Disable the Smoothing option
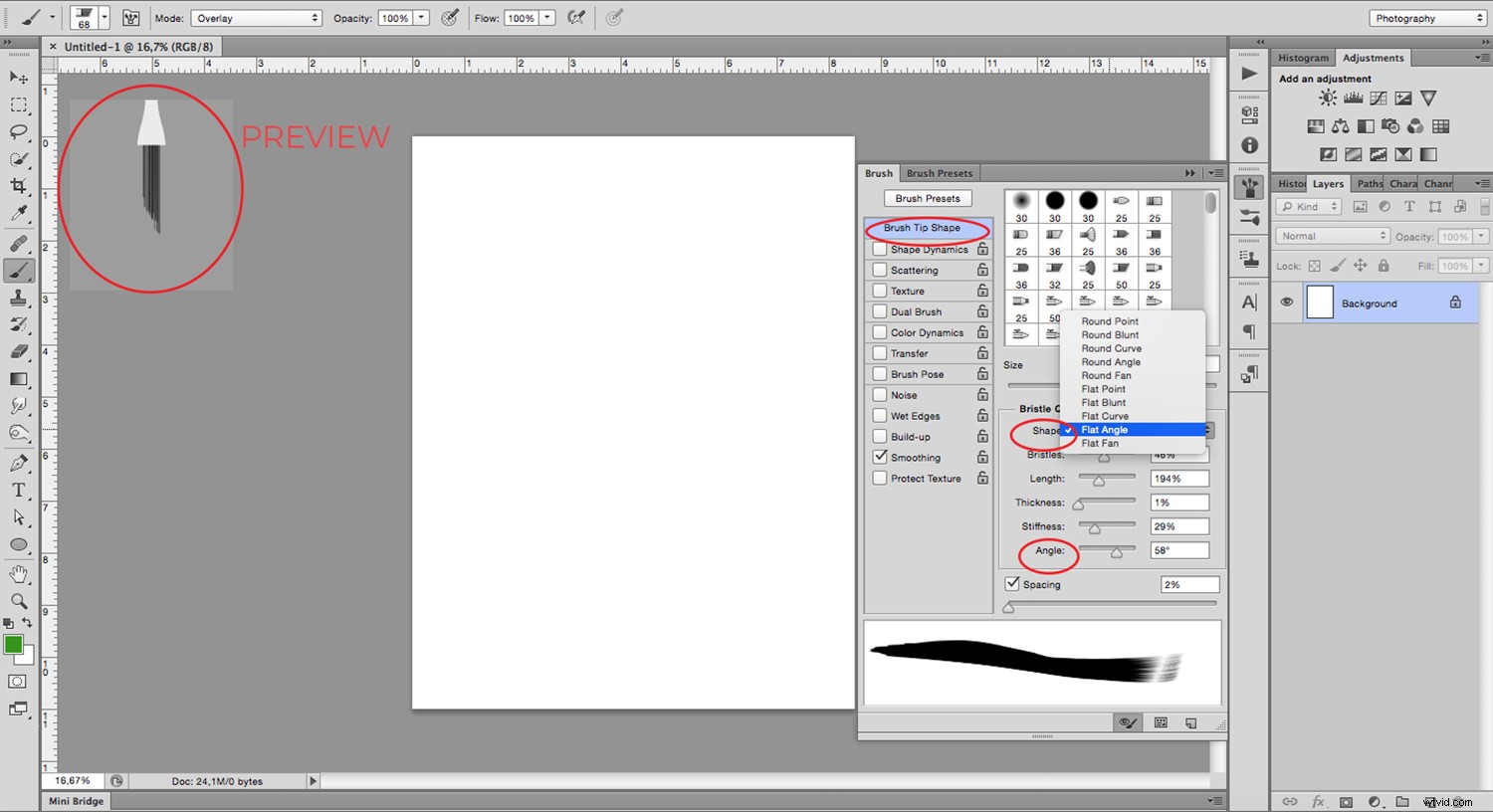This screenshot has width=1493, height=812. pos(880,457)
